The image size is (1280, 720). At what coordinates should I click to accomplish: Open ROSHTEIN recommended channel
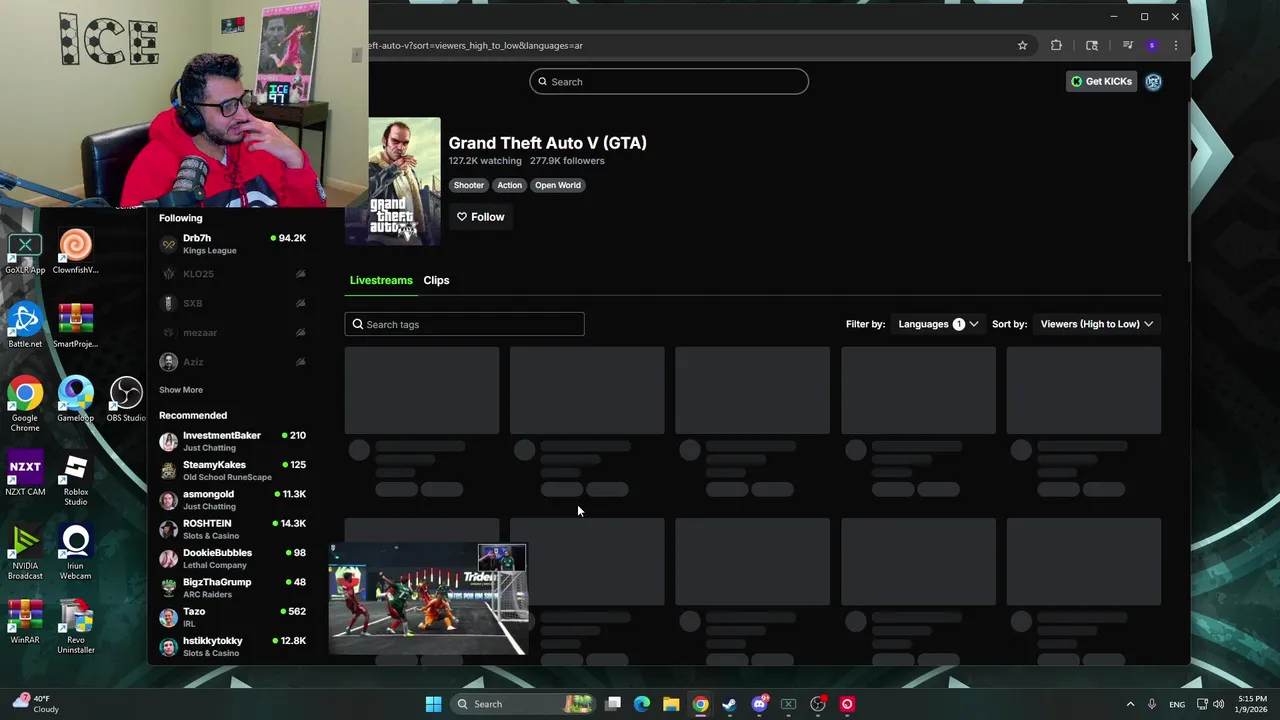232,529
